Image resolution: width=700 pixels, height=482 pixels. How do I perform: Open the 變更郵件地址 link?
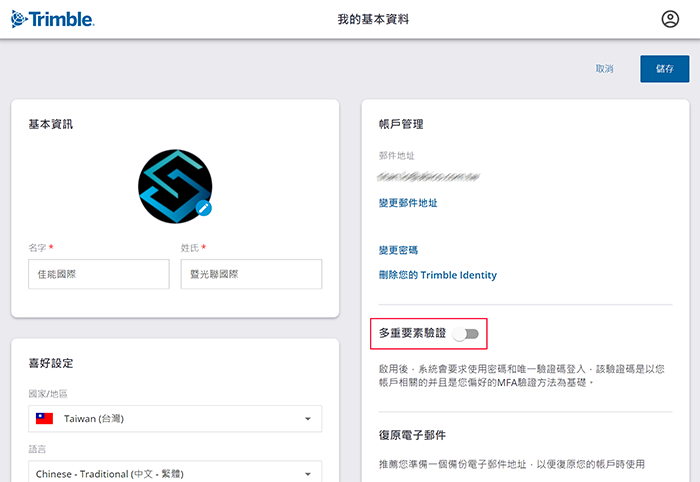407,203
